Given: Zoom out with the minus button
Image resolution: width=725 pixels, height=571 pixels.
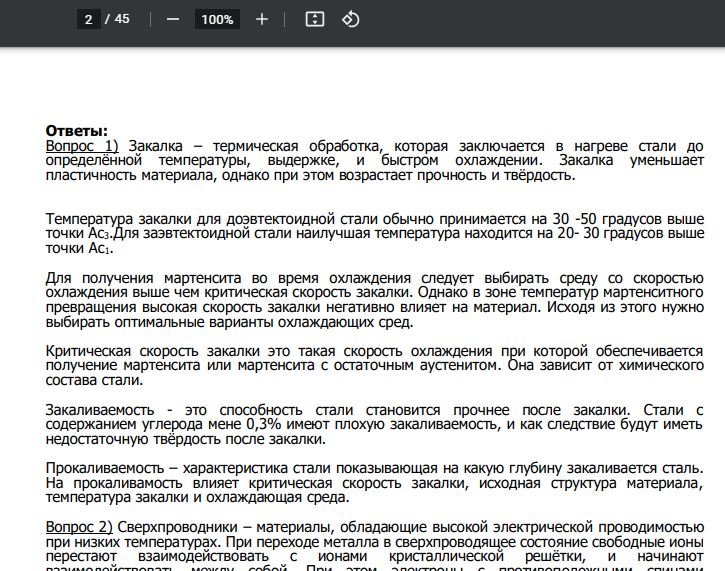Looking at the screenshot, I should coord(173,19).
